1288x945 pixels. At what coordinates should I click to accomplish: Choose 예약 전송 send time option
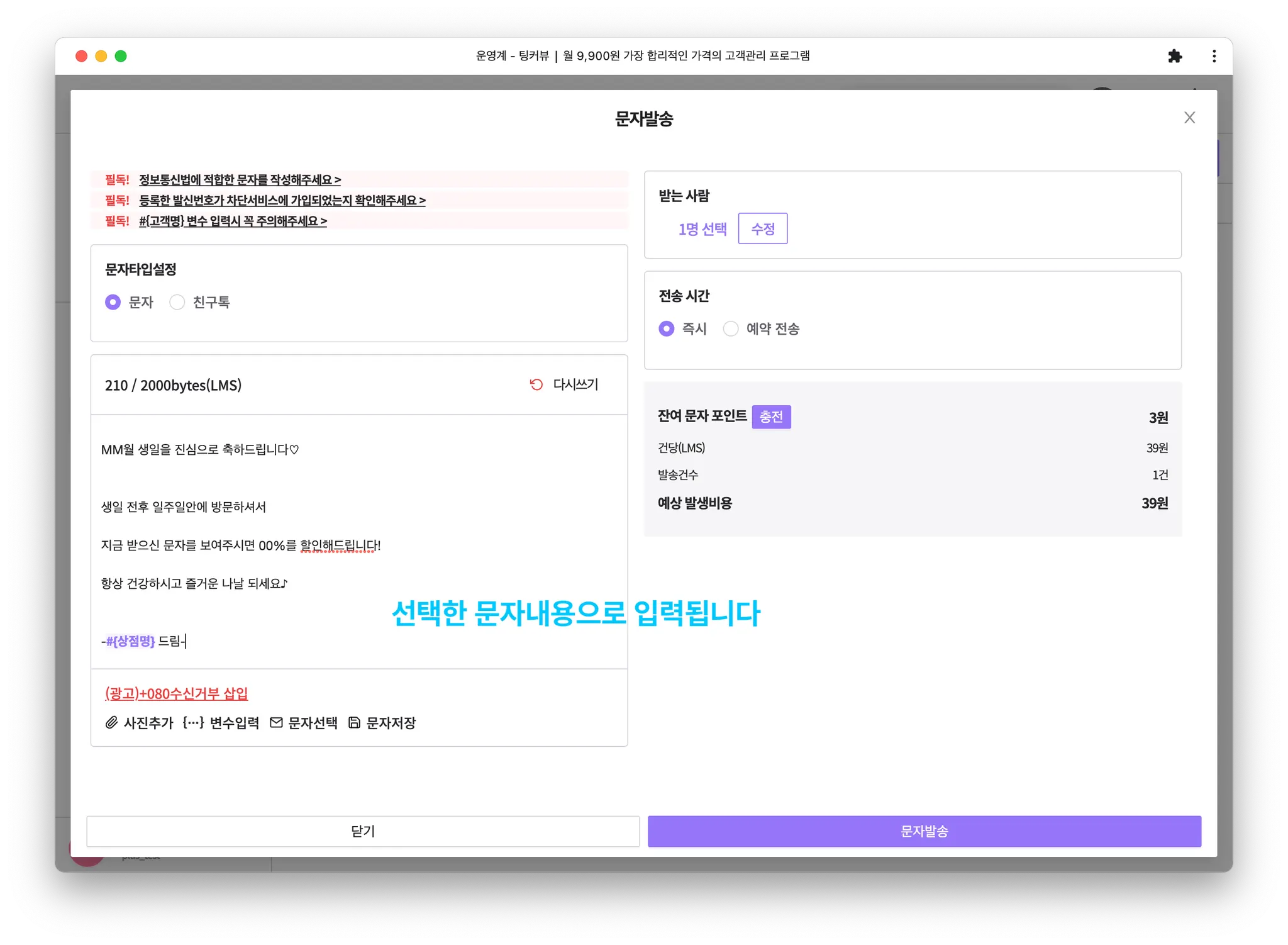(x=731, y=329)
